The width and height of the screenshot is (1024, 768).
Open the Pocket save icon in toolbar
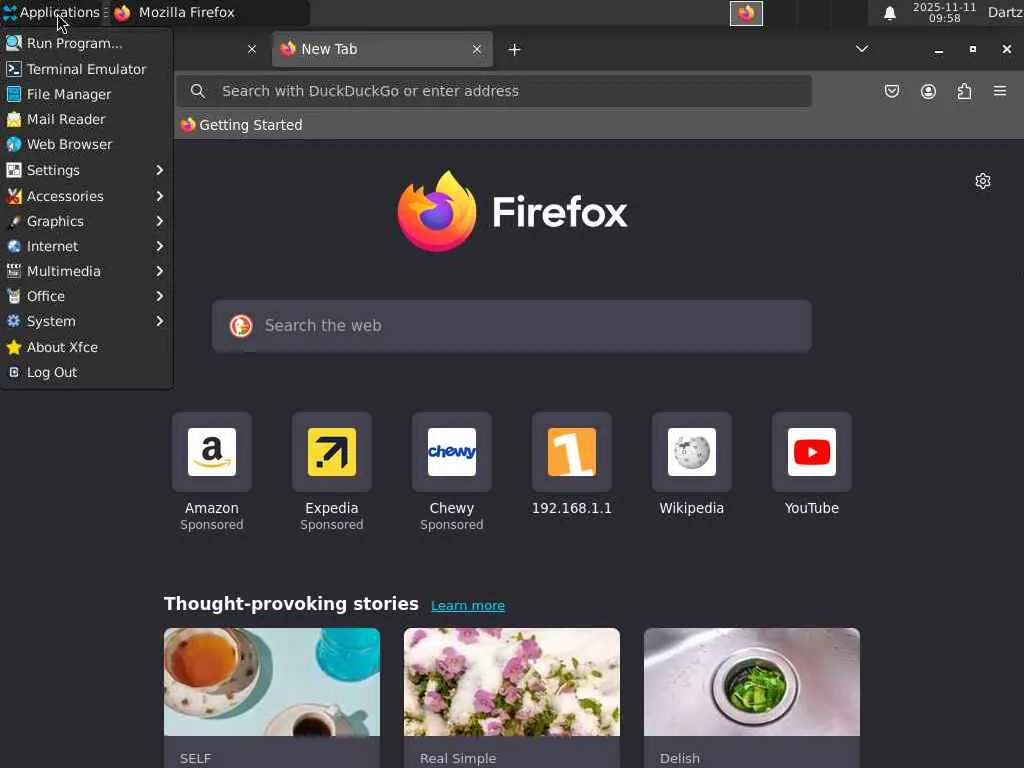891,91
